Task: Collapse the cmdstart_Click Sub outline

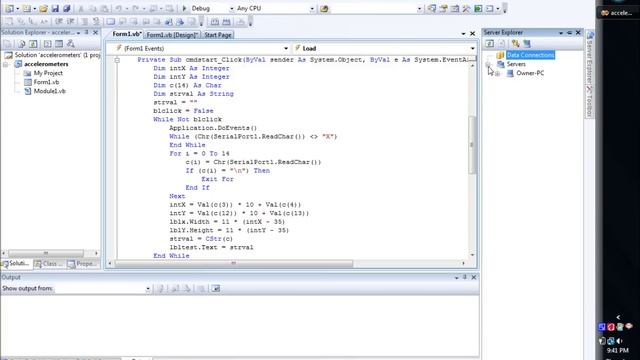Action: pyautogui.click(x=117, y=60)
